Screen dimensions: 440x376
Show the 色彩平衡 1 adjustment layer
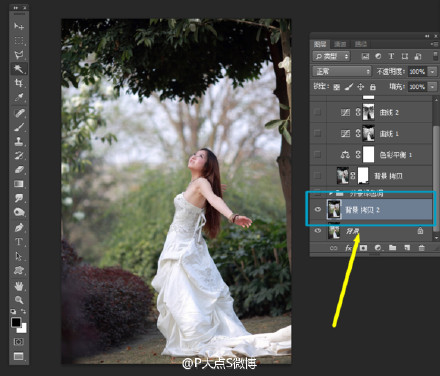[x=318, y=155]
